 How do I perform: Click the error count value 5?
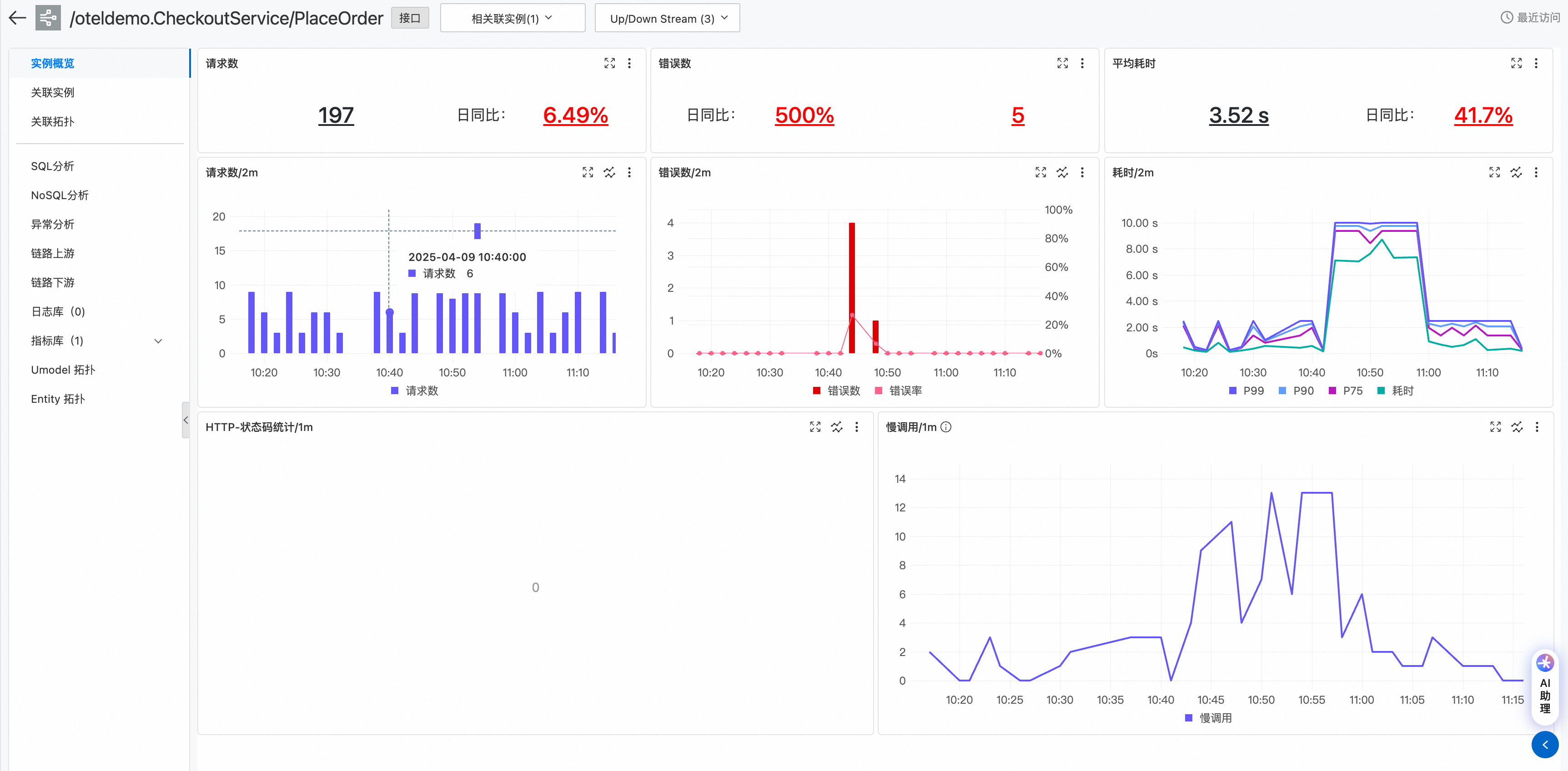[1018, 115]
